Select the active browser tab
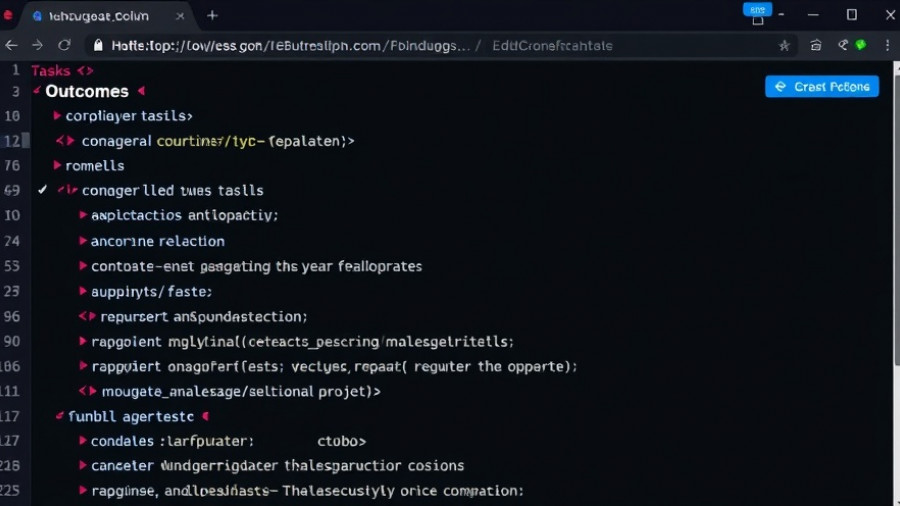900x506 pixels. tap(107, 16)
